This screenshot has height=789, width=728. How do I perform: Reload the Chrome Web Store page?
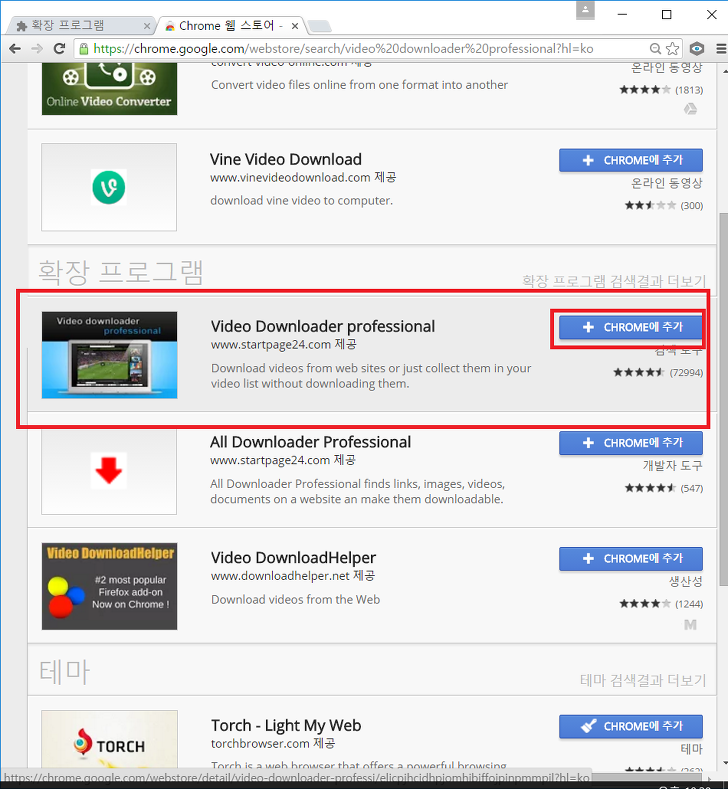pyautogui.click(x=59, y=49)
